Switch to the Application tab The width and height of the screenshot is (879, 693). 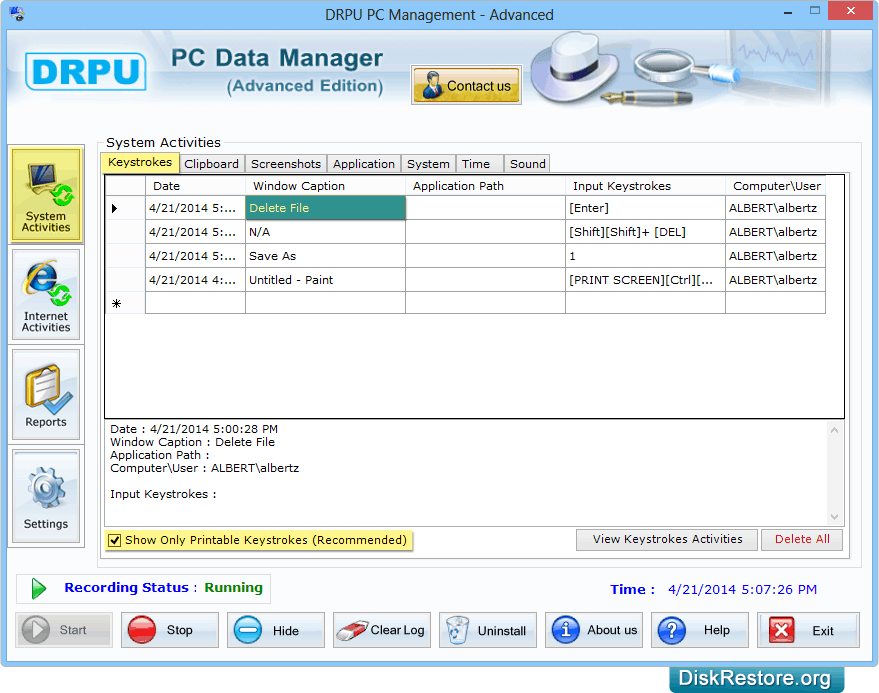click(x=364, y=164)
